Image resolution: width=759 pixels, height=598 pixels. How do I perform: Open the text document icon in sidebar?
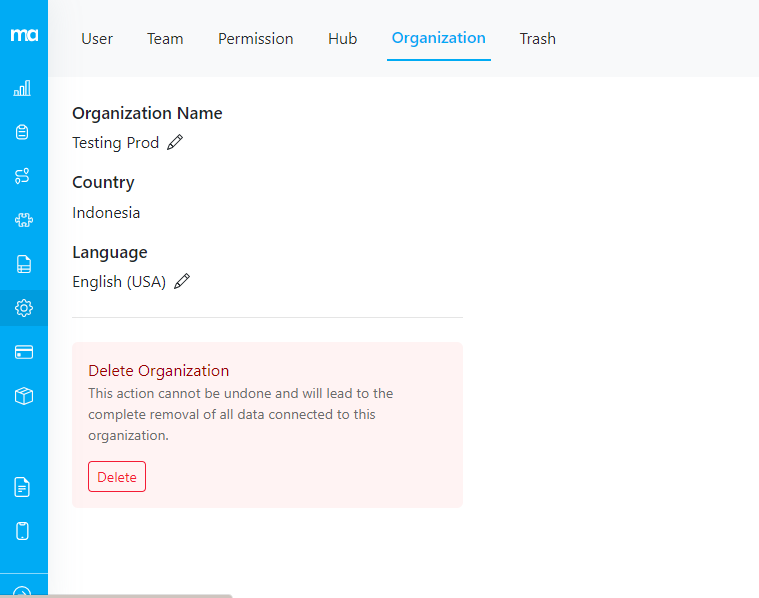tap(23, 487)
